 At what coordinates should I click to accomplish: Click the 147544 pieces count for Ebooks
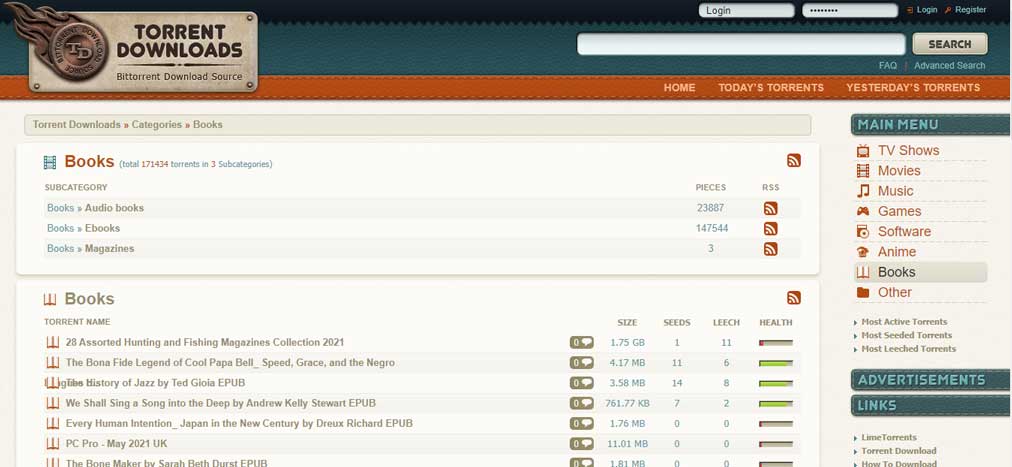(712, 228)
